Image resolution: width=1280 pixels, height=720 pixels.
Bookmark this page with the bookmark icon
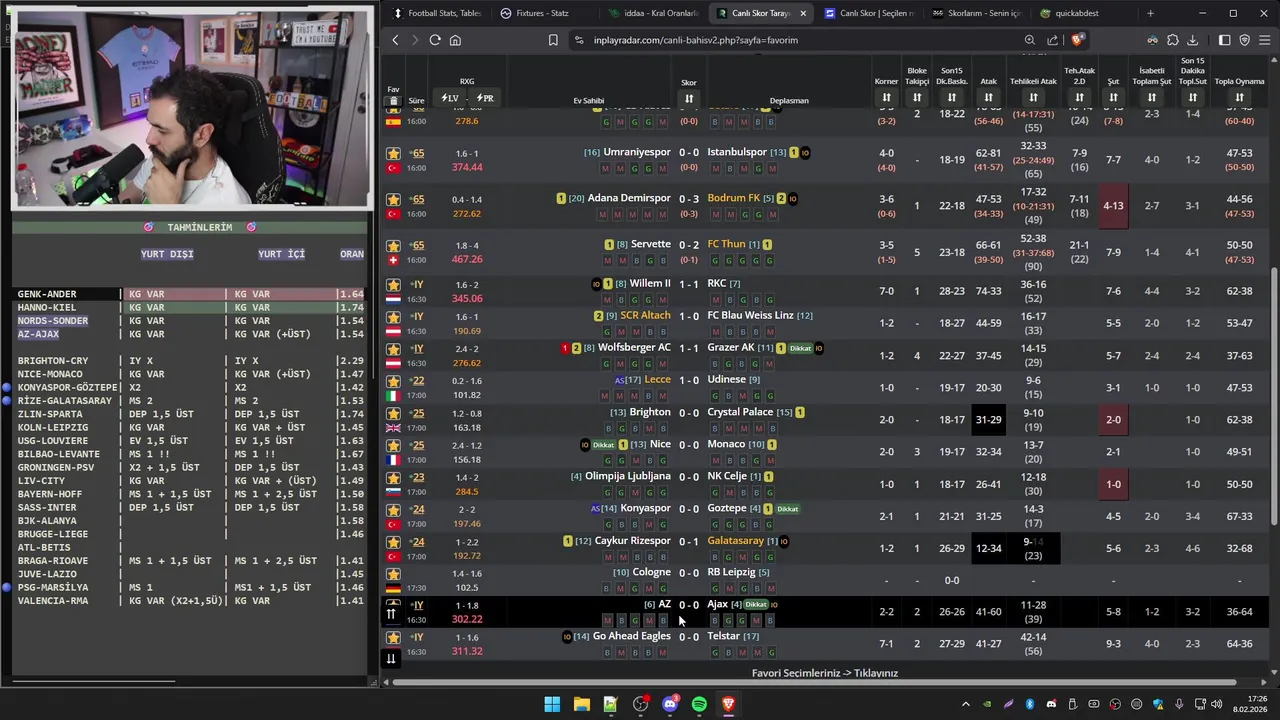click(553, 40)
